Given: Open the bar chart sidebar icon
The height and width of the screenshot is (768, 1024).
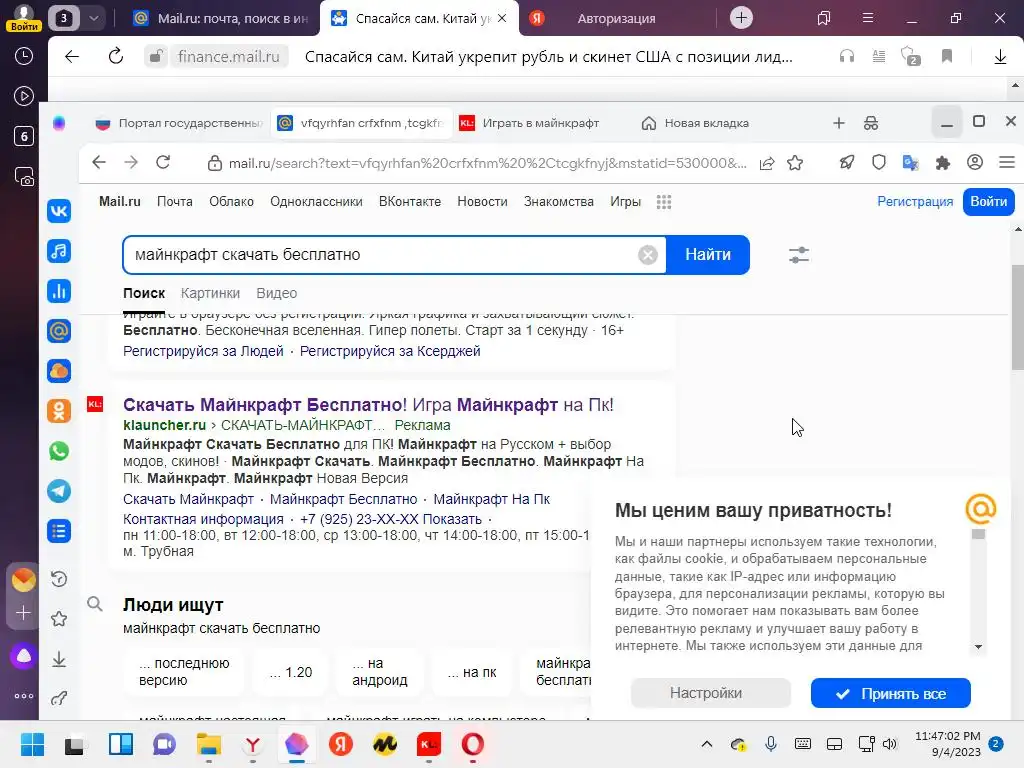Looking at the screenshot, I should [x=59, y=291].
